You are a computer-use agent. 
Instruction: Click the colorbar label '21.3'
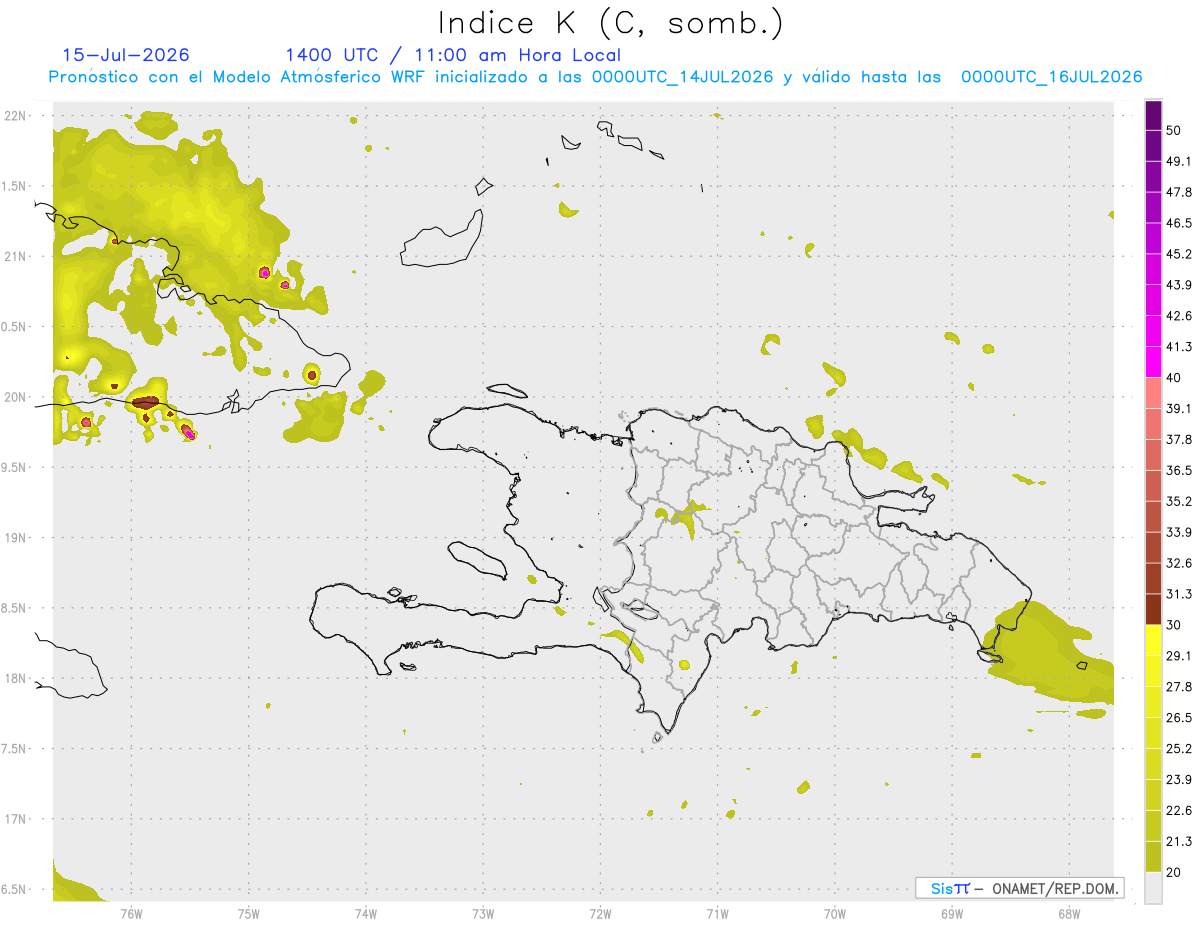[x=1179, y=842]
